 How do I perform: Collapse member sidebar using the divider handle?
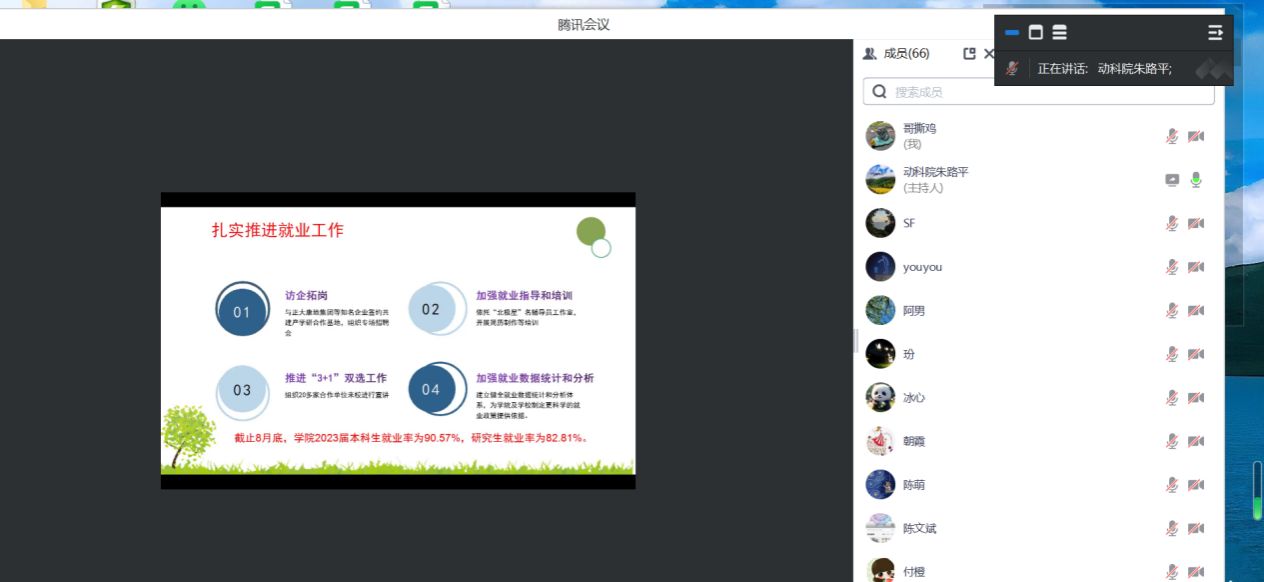(856, 341)
